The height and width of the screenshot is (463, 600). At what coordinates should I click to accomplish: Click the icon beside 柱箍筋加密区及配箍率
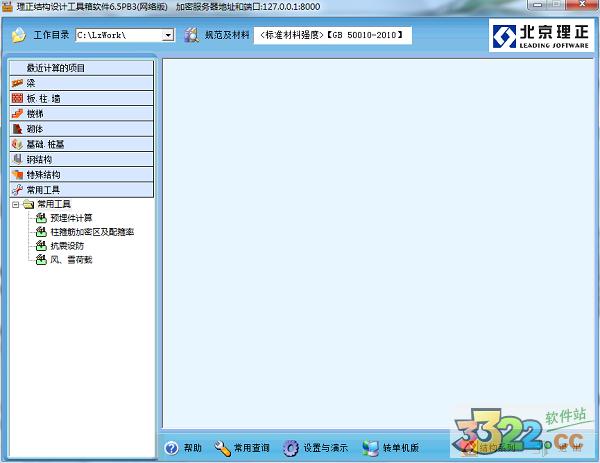[41, 232]
